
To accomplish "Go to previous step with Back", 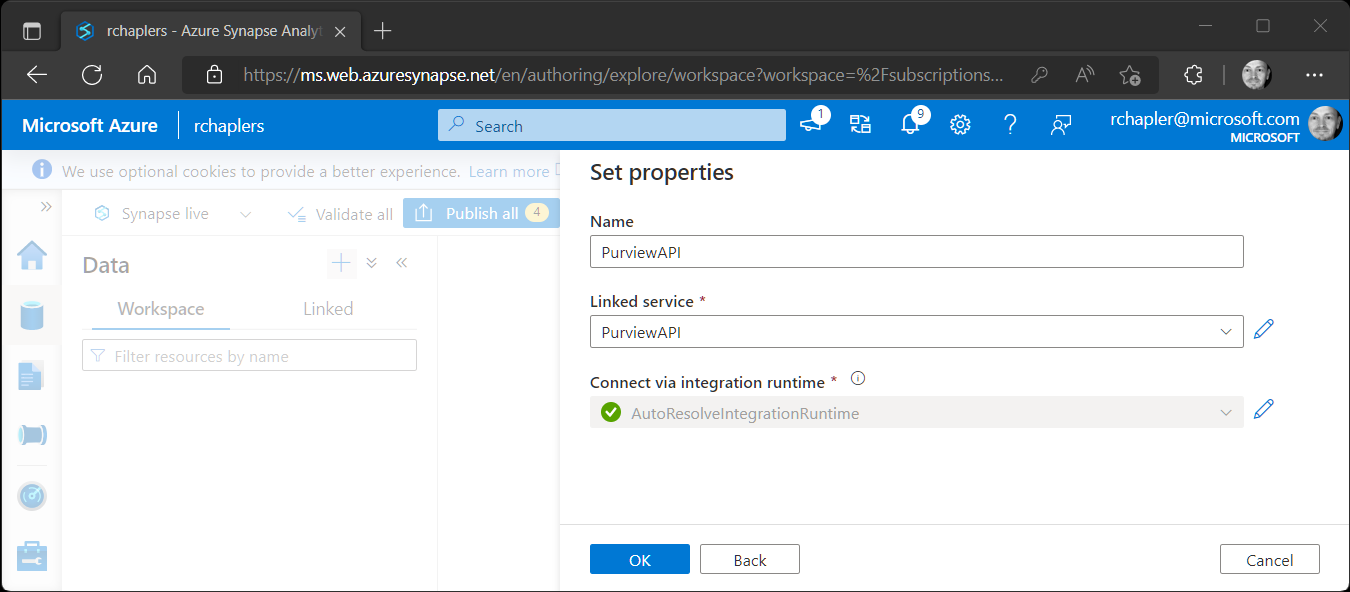I will coord(750,560).
